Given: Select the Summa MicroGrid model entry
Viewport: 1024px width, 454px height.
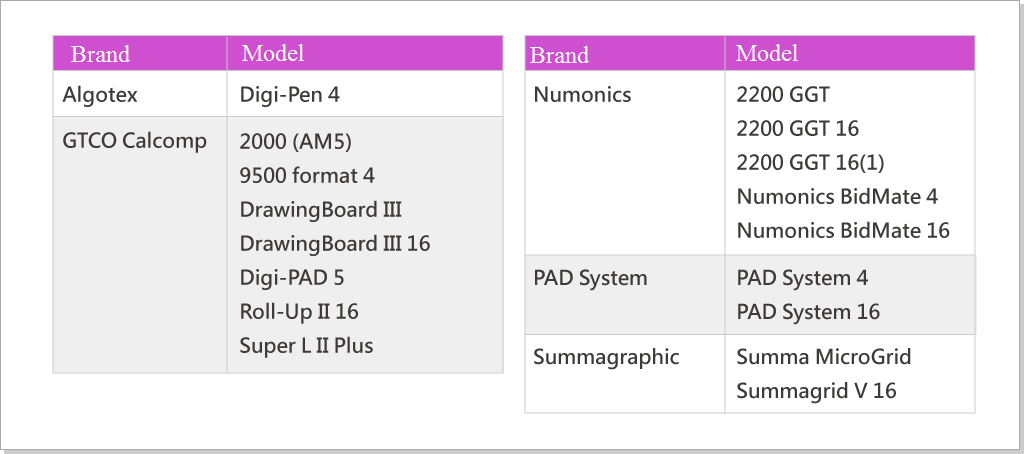Looking at the screenshot, I should [824, 357].
